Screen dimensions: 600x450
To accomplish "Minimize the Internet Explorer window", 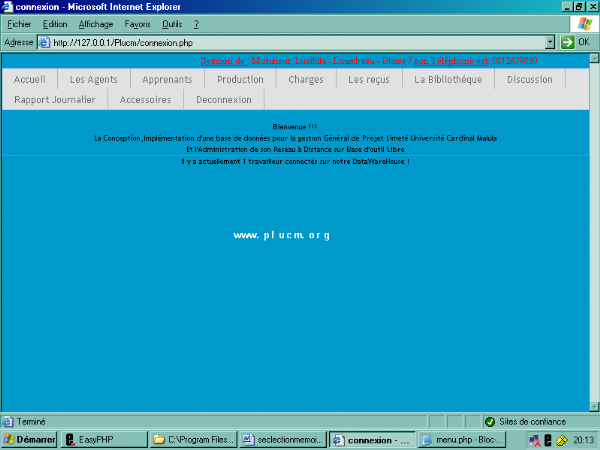I will pyautogui.click(x=567, y=7).
